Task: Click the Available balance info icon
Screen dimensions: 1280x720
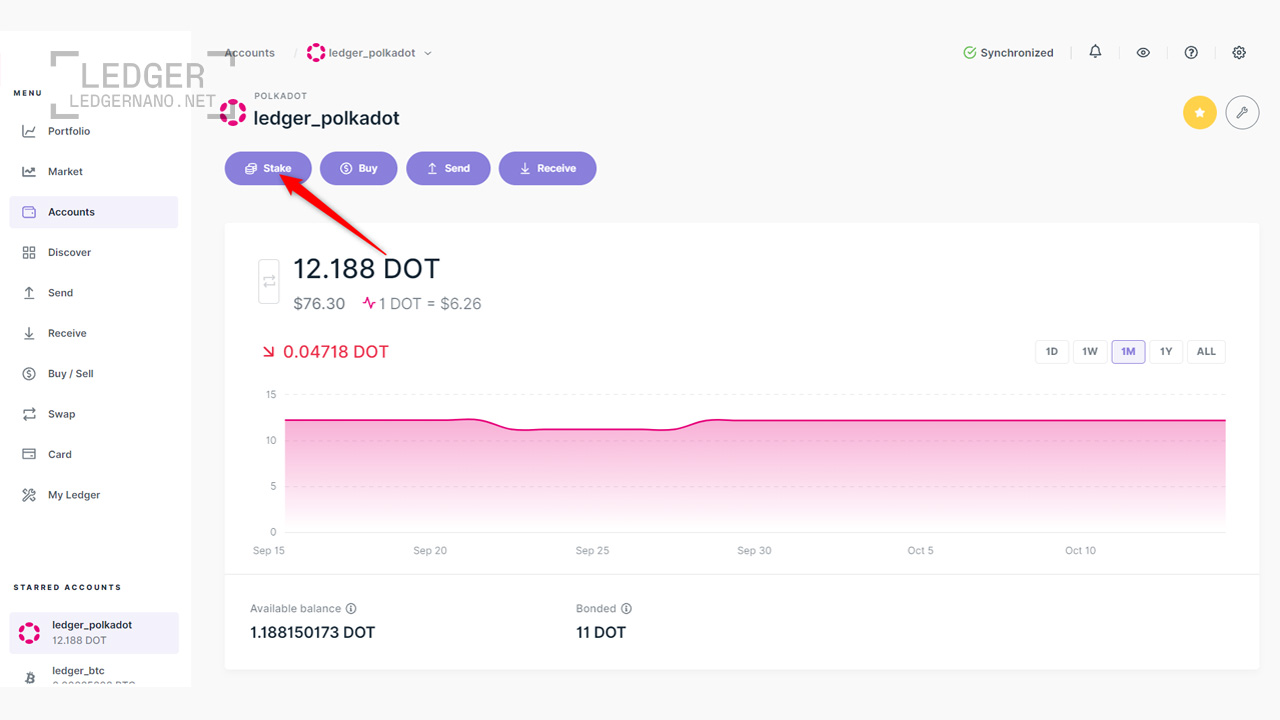Action: coord(351,608)
